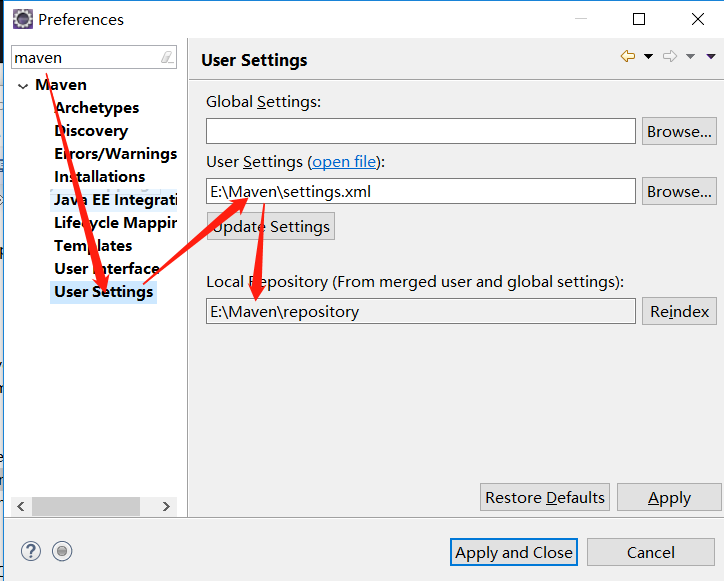Open the back history dropdown arrow
The width and height of the screenshot is (724, 581).
pyautogui.click(x=648, y=57)
